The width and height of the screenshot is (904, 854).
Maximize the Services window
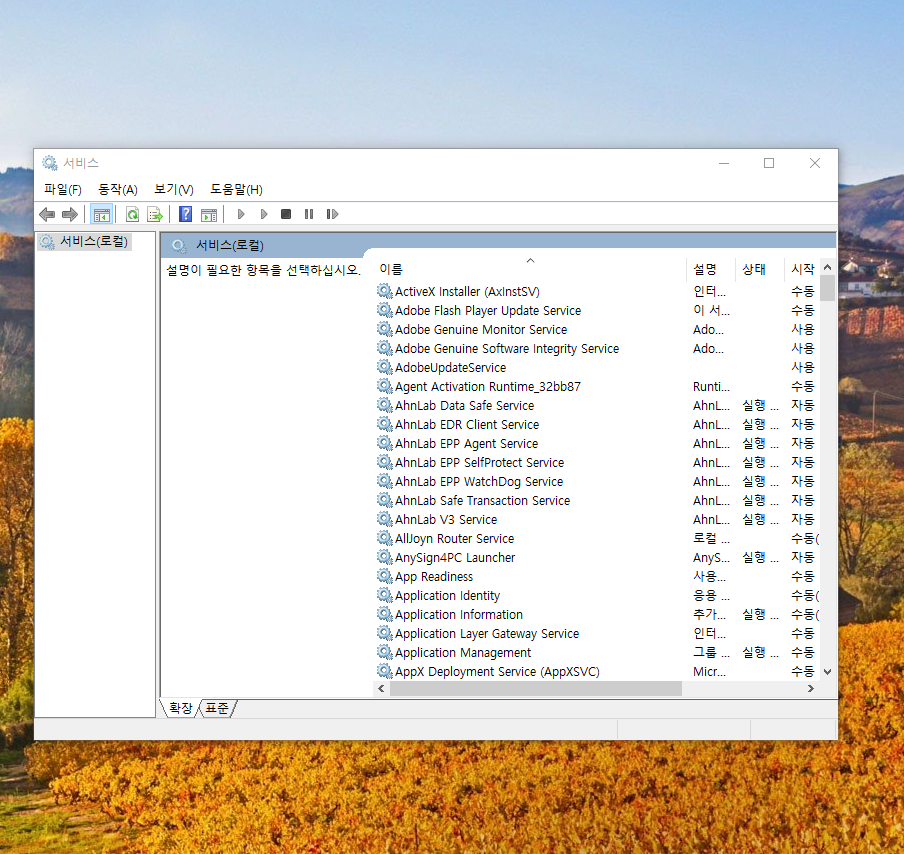(x=769, y=163)
